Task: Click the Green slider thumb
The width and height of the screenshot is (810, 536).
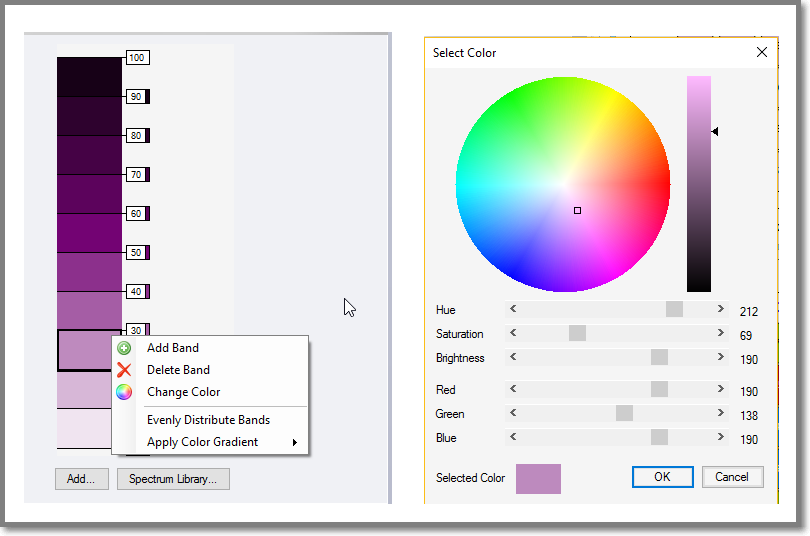Action: click(x=624, y=414)
